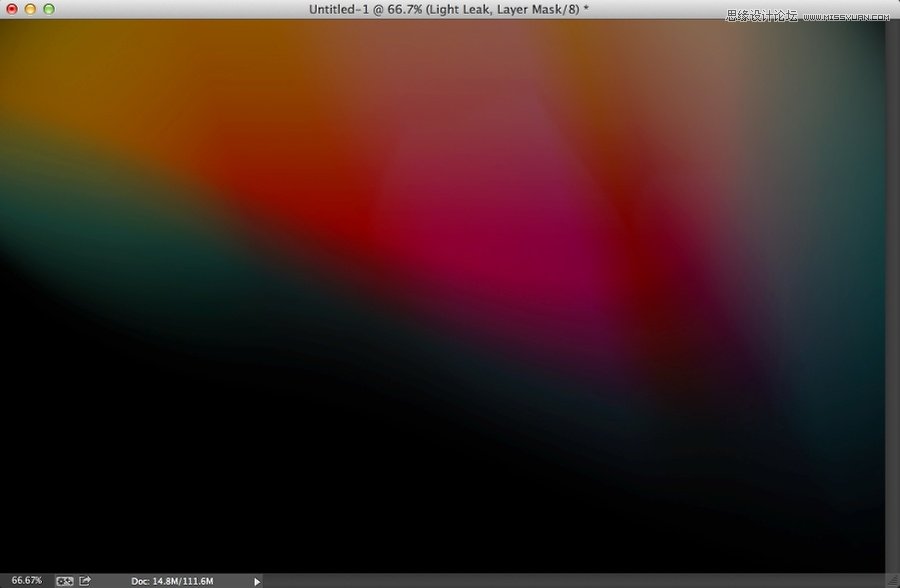Image resolution: width=900 pixels, height=588 pixels.
Task: Close the Untitled-1 document window
Action: (11, 9)
